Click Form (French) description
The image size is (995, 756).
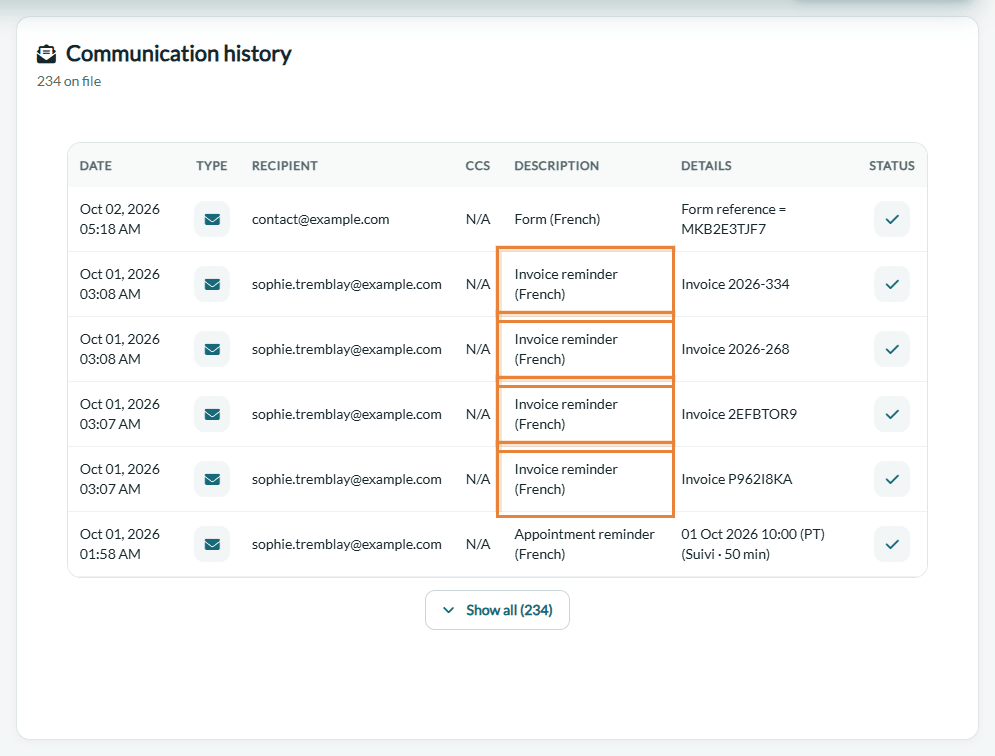pyautogui.click(x=557, y=219)
